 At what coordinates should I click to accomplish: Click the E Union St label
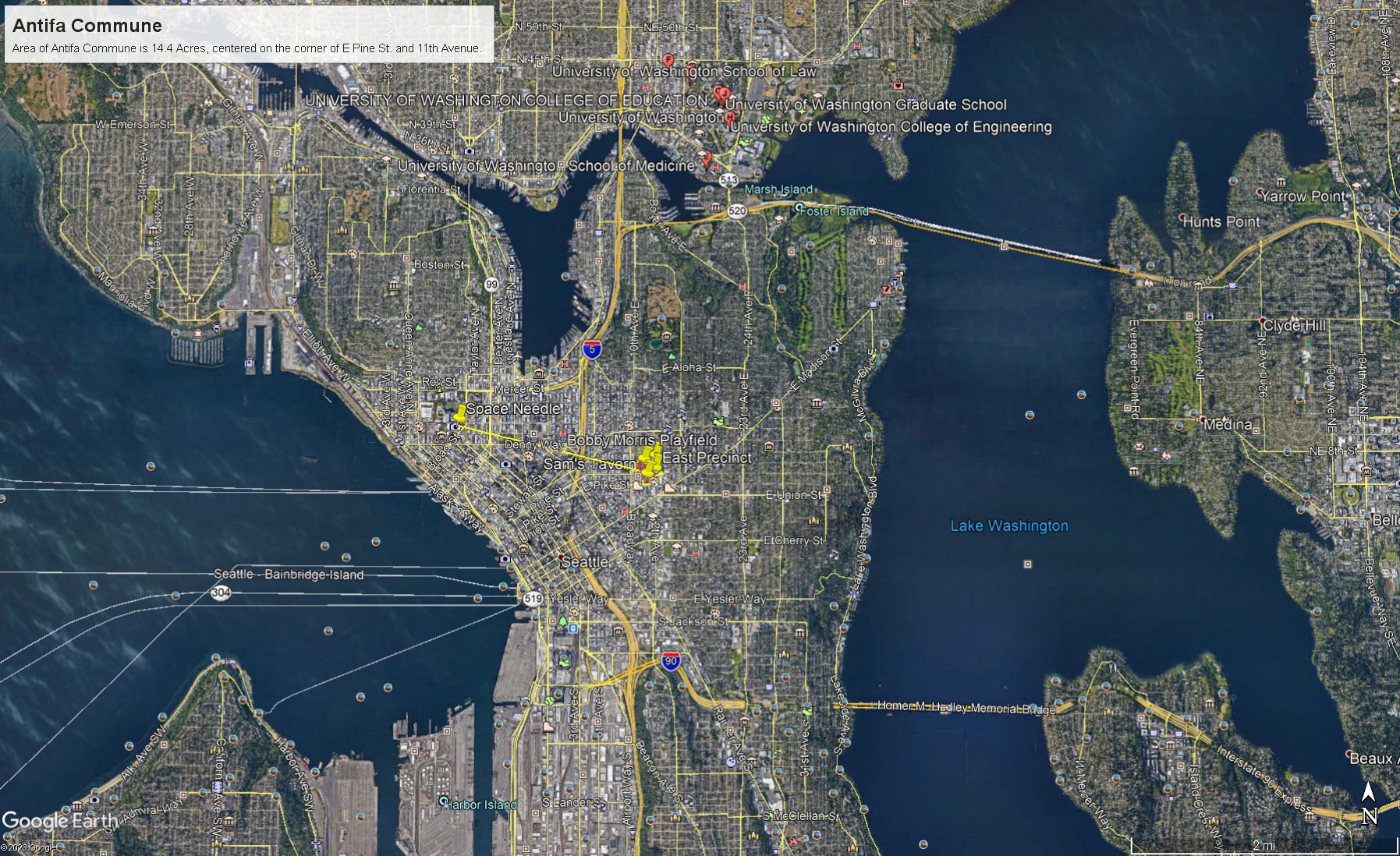pyautogui.click(x=794, y=495)
